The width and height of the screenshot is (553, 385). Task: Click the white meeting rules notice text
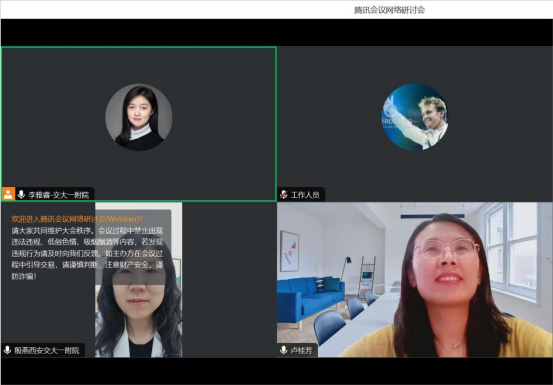(87, 253)
